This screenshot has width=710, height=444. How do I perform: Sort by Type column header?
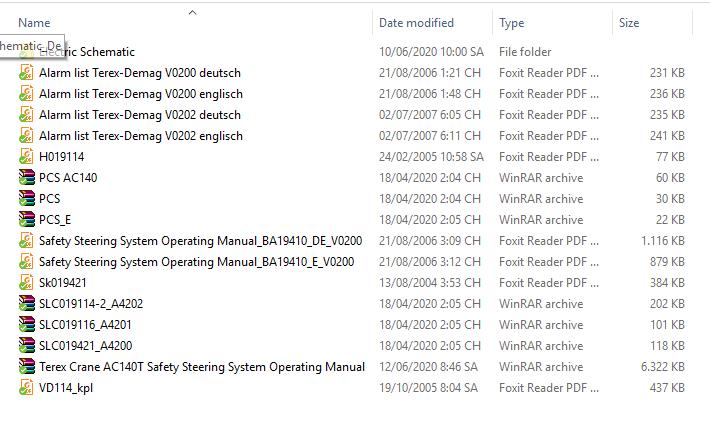coord(512,23)
